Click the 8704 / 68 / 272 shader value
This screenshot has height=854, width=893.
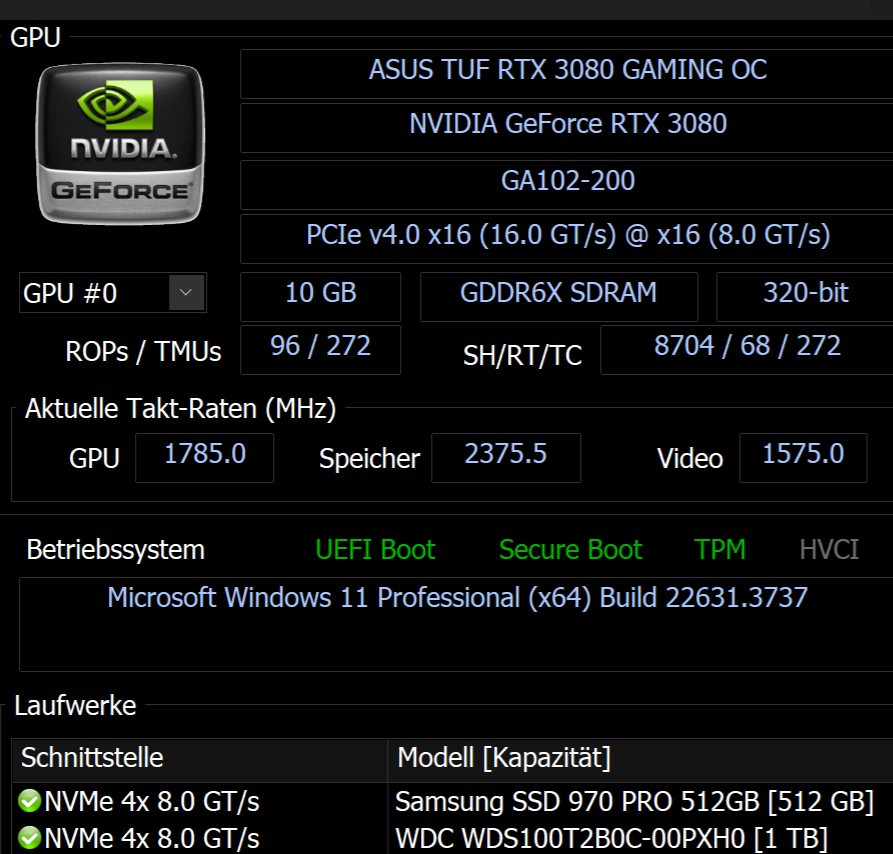pyautogui.click(x=747, y=350)
